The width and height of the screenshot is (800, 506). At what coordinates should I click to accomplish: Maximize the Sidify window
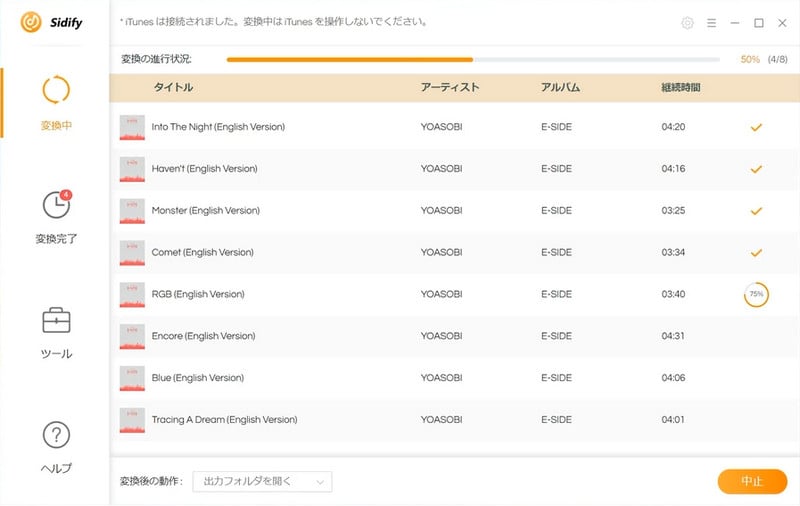coord(759,23)
